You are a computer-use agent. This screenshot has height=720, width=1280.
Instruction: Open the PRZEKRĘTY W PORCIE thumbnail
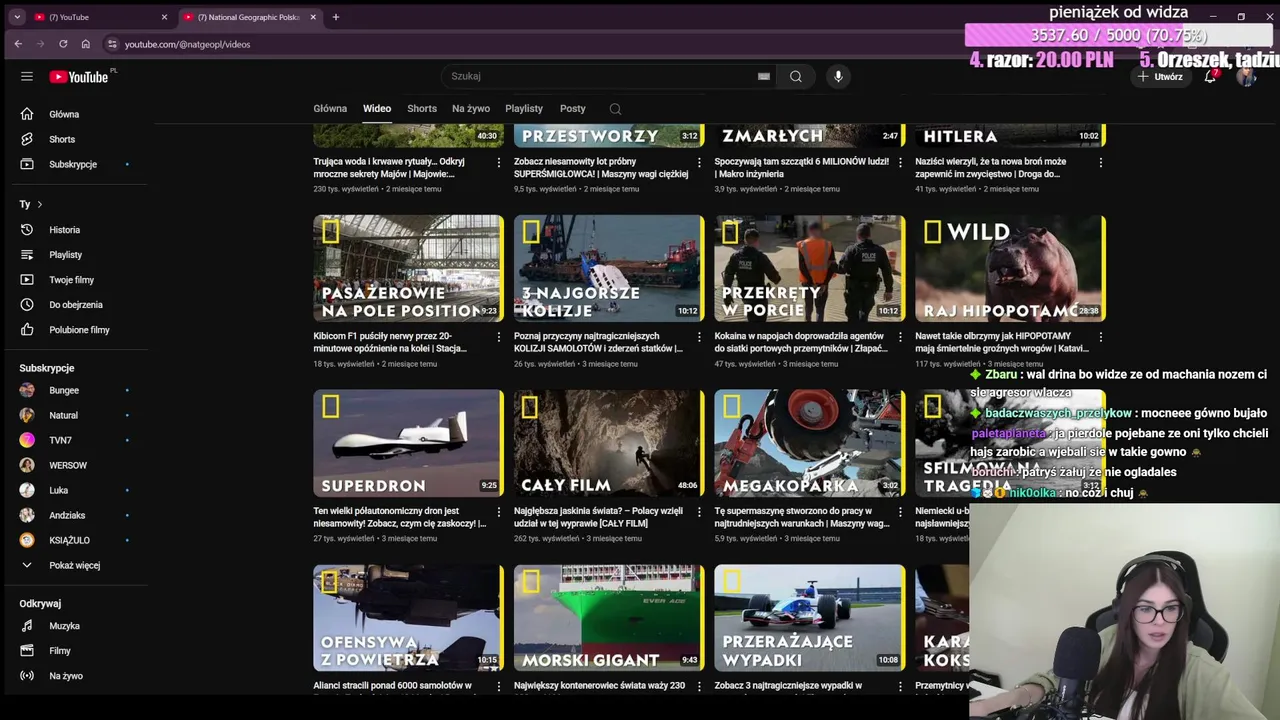(x=810, y=268)
